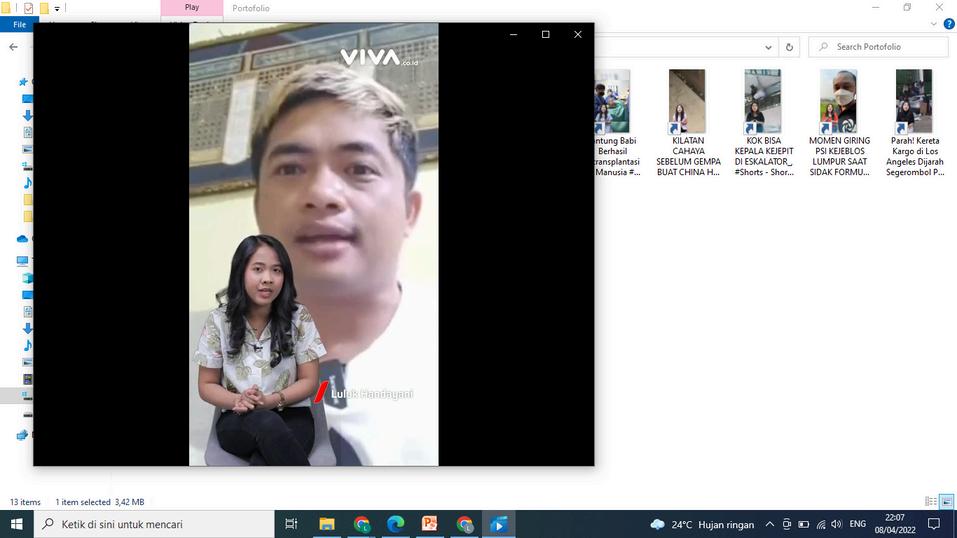Switch to Large icons view in File Explorer
This screenshot has height=538, width=957.
click(x=947, y=501)
